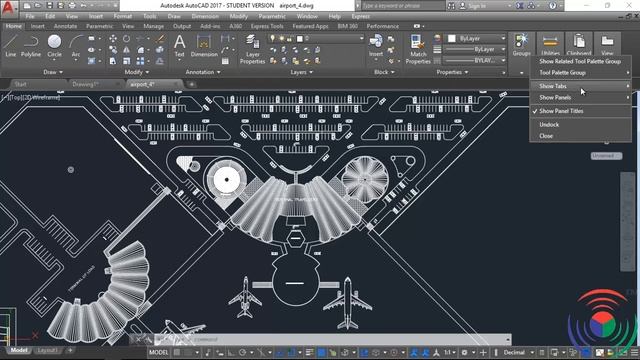Image resolution: width=640 pixels, height=360 pixels.
Task: Open Show Panels submenu
Action: click(580, 98)
